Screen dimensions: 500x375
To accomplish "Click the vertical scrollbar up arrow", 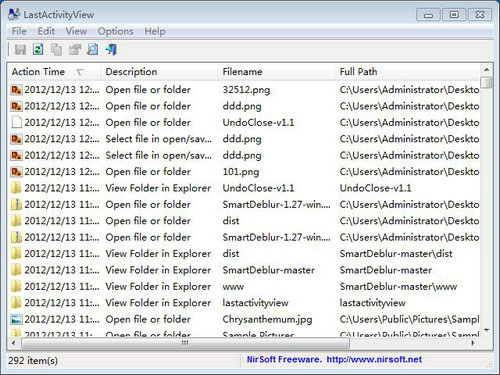I will pyautogui.click(x=487, y=70).
